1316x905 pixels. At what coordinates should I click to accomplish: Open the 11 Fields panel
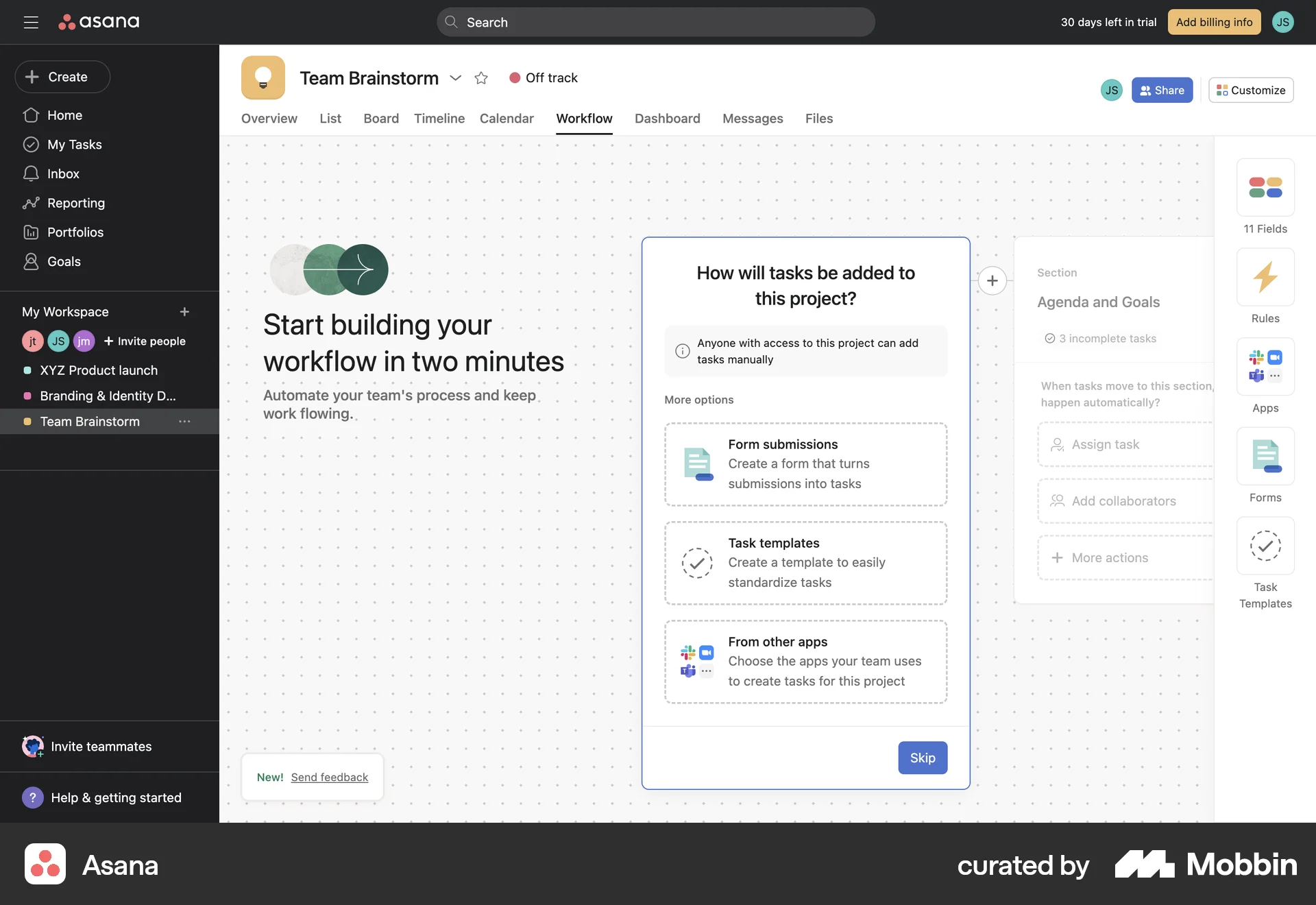click(x=1265, y=187)
